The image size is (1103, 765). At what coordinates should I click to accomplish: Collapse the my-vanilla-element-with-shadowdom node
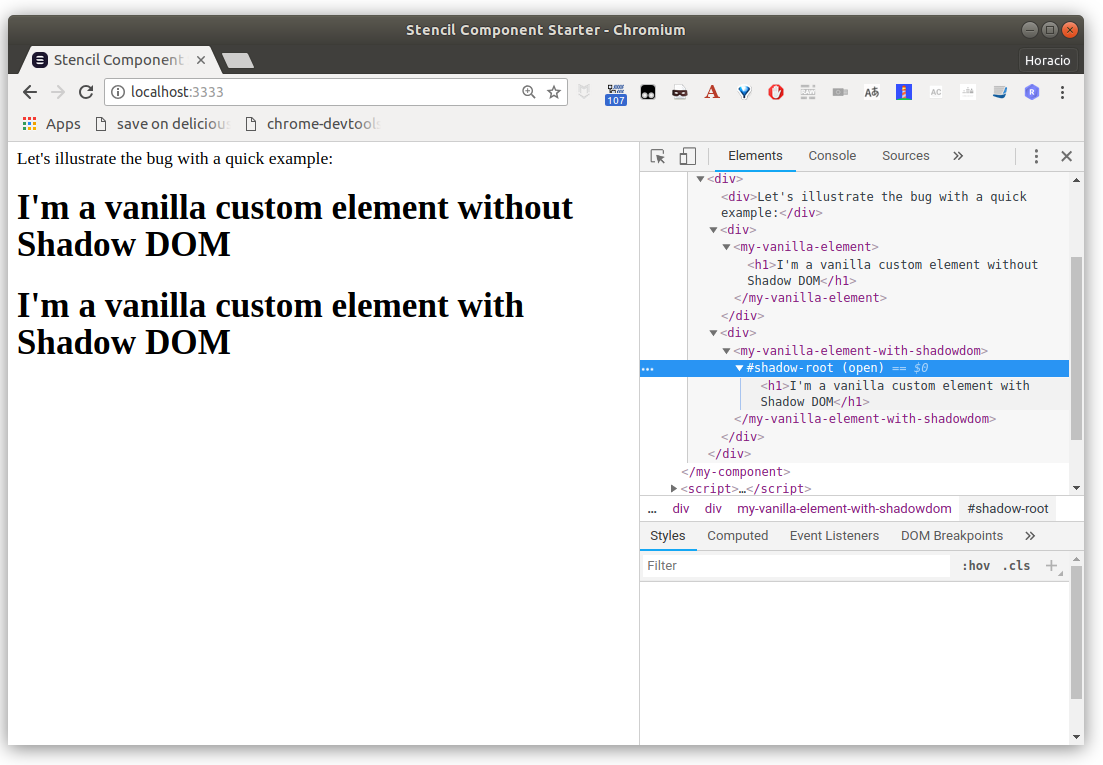[x=727, y=351]
